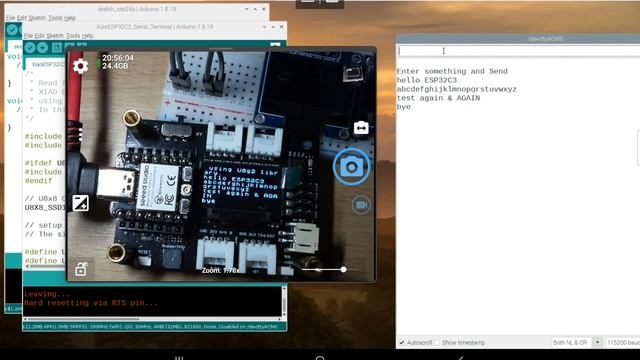
Task: Open Tools menu in XiaoESP32C3_Serial_Terminal window
Action: click(73, 36)
